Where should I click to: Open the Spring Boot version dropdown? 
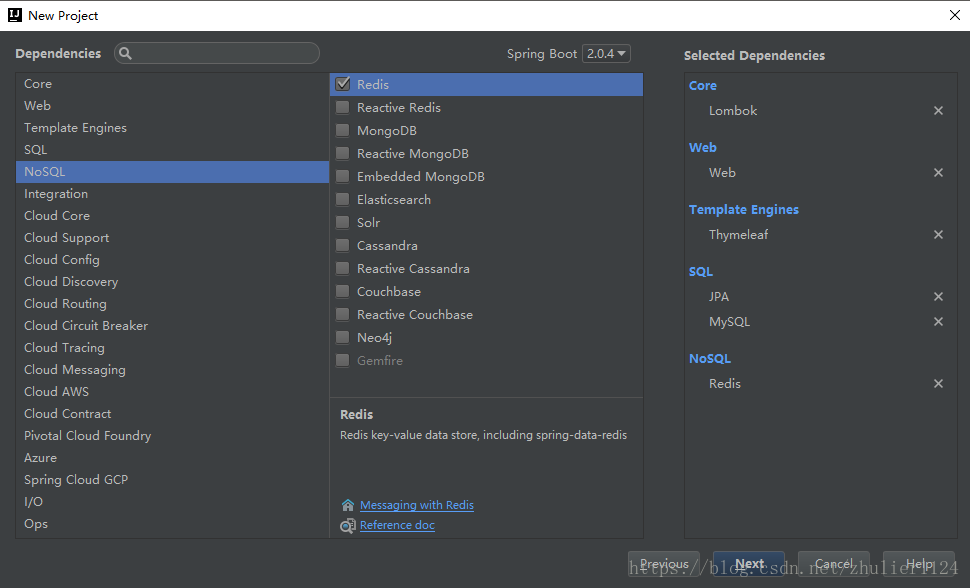[607, 54]
